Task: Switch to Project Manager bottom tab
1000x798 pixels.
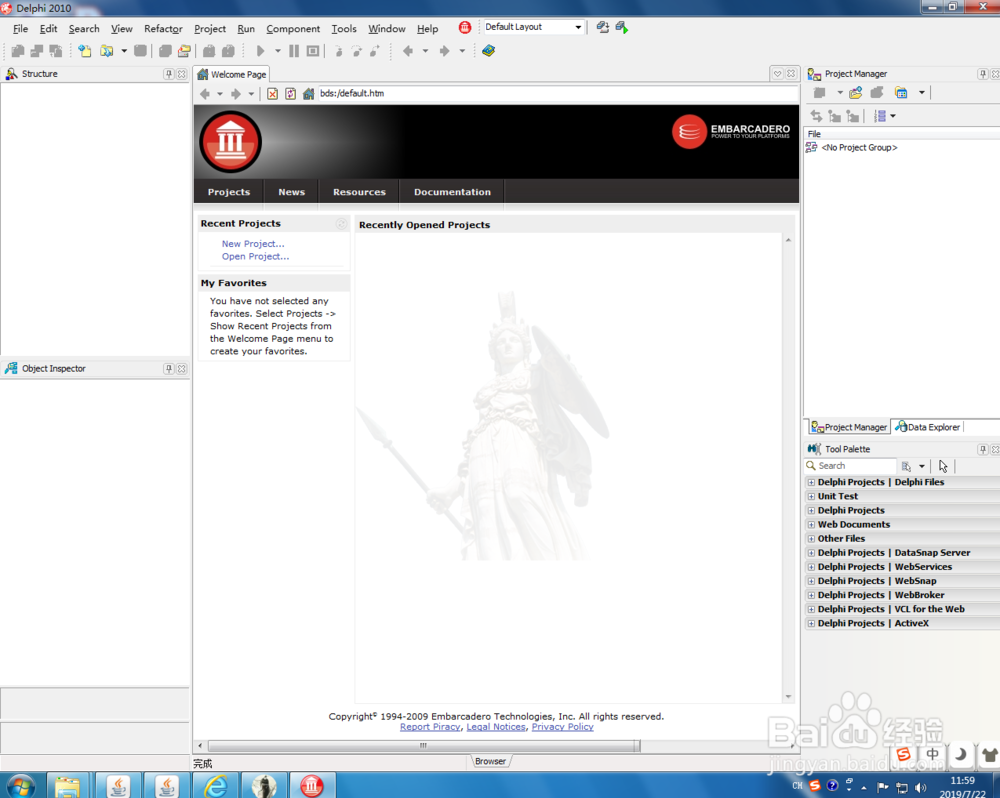Action: click(x=849, y=427)
